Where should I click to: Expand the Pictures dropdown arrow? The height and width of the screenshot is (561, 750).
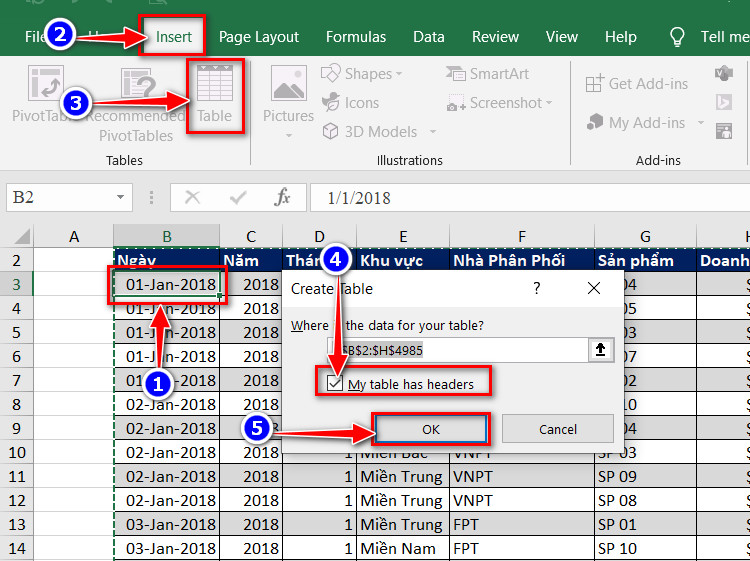pos(288,135)
